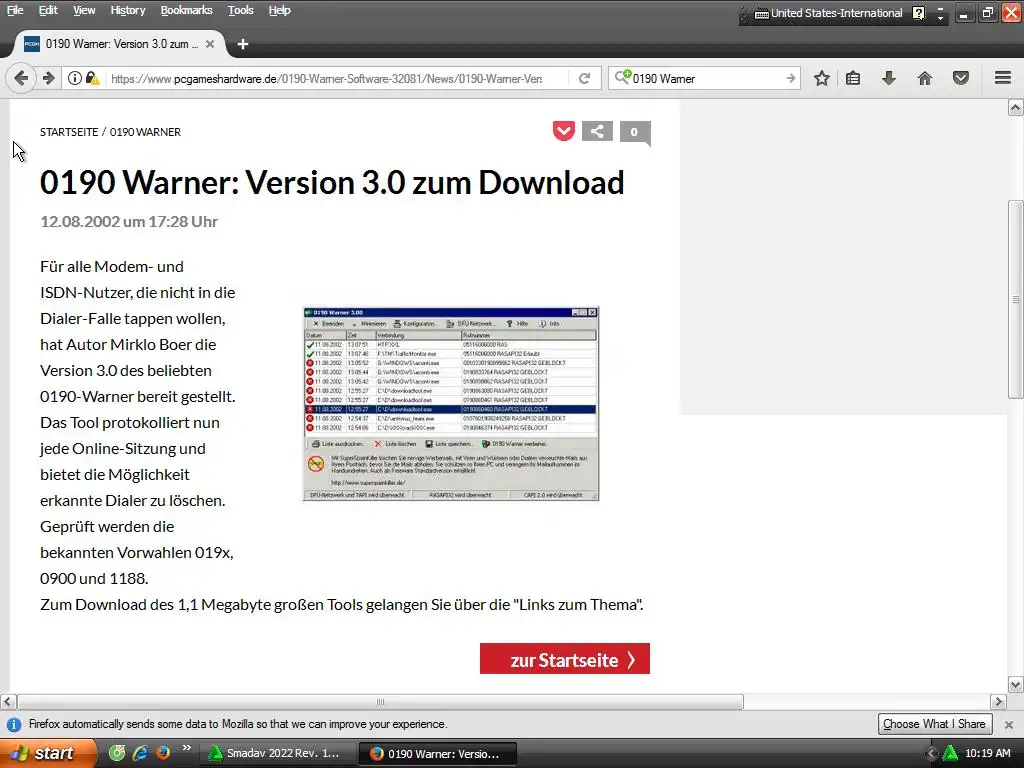1024x768 pixels.
Task: Open the keyboard help question-mark icon
Action: click(x=919, y=13)
